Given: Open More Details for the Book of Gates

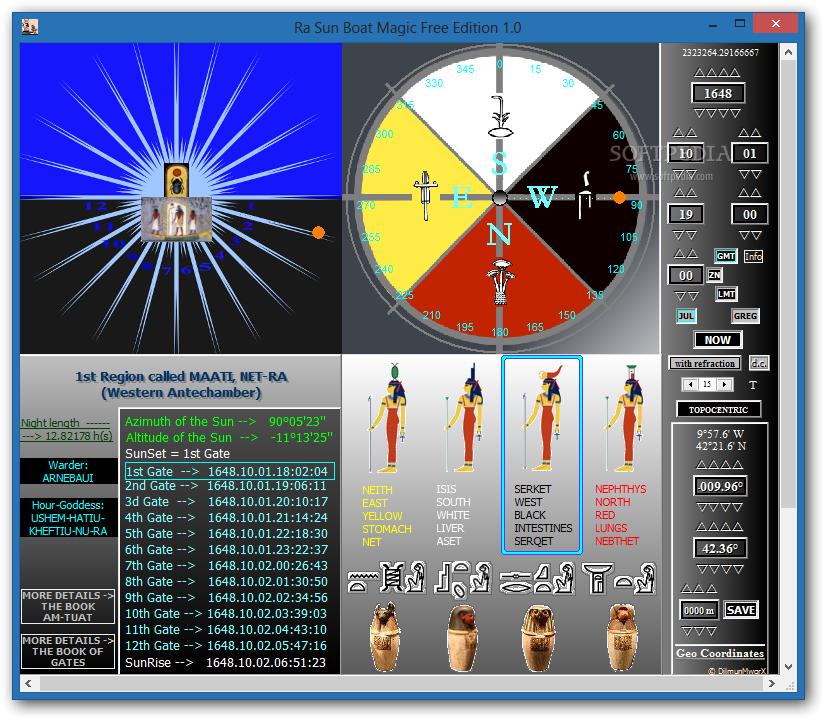Looking at the screenshot, I should click(x=68, y=652).
